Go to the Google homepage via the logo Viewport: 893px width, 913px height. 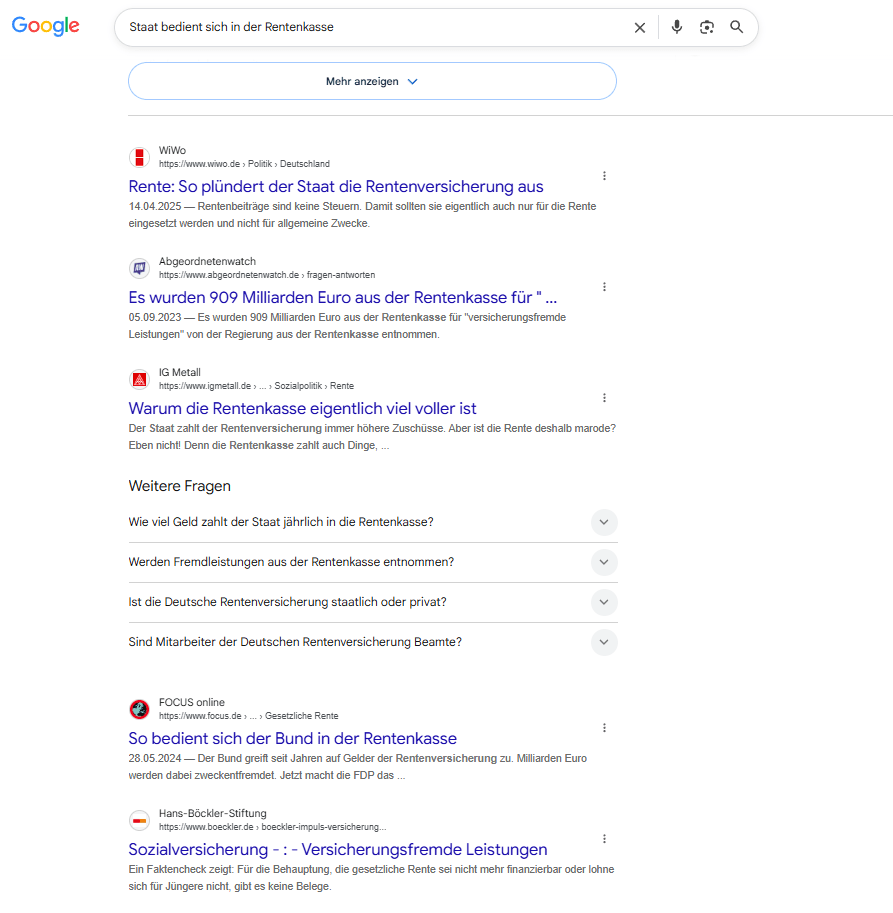(45, 26)
